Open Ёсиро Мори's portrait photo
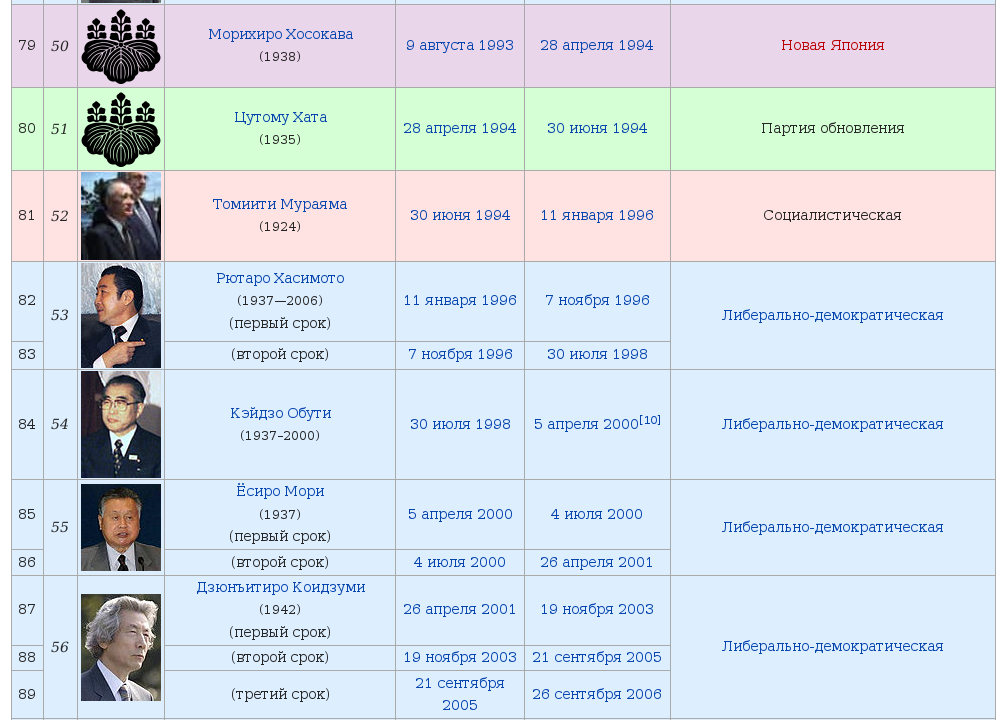The image size is (1004, 720). (x=120, y=527)
